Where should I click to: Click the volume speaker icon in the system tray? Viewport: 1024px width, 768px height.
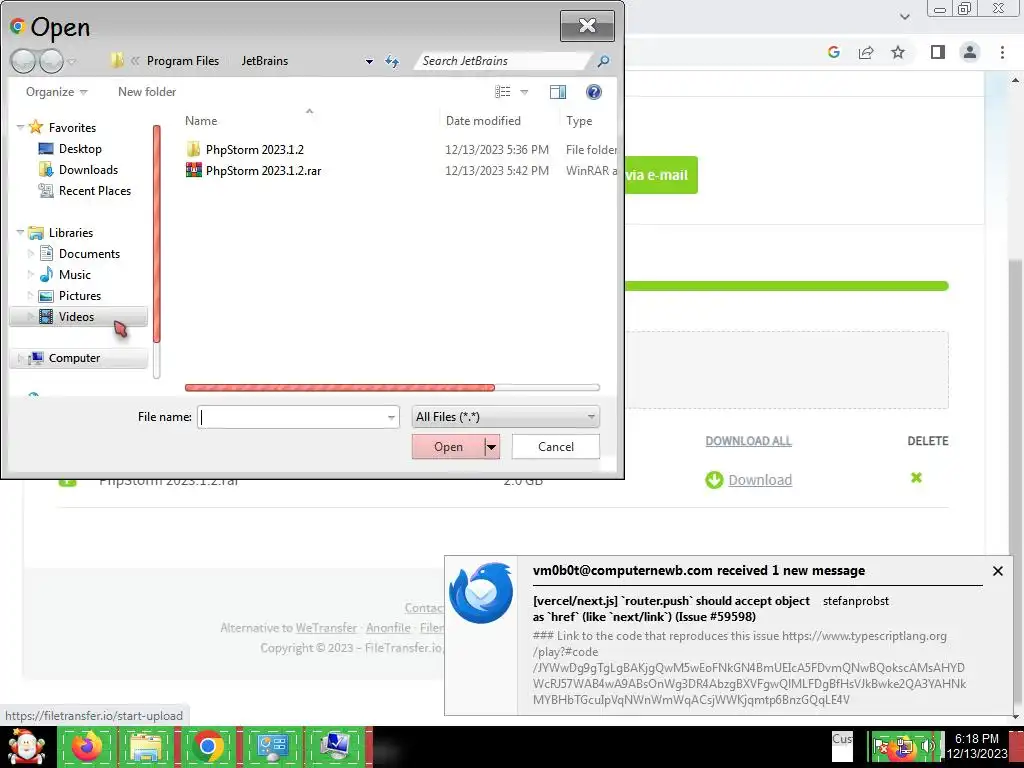[927, 745]
